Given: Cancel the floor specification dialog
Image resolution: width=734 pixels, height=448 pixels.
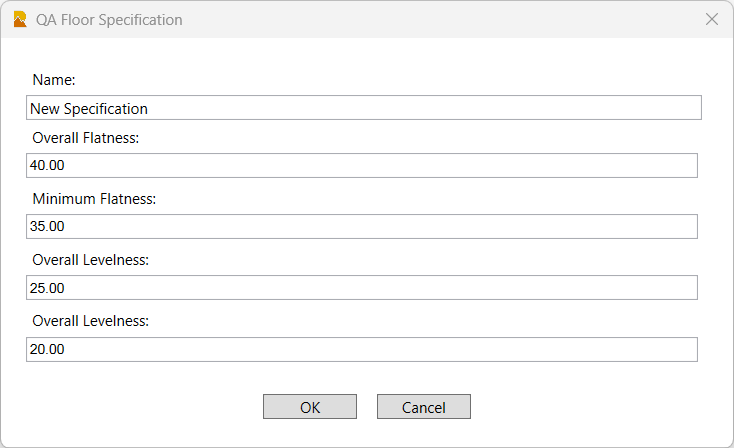Looking at the screenshot, I should pos(423,407).
